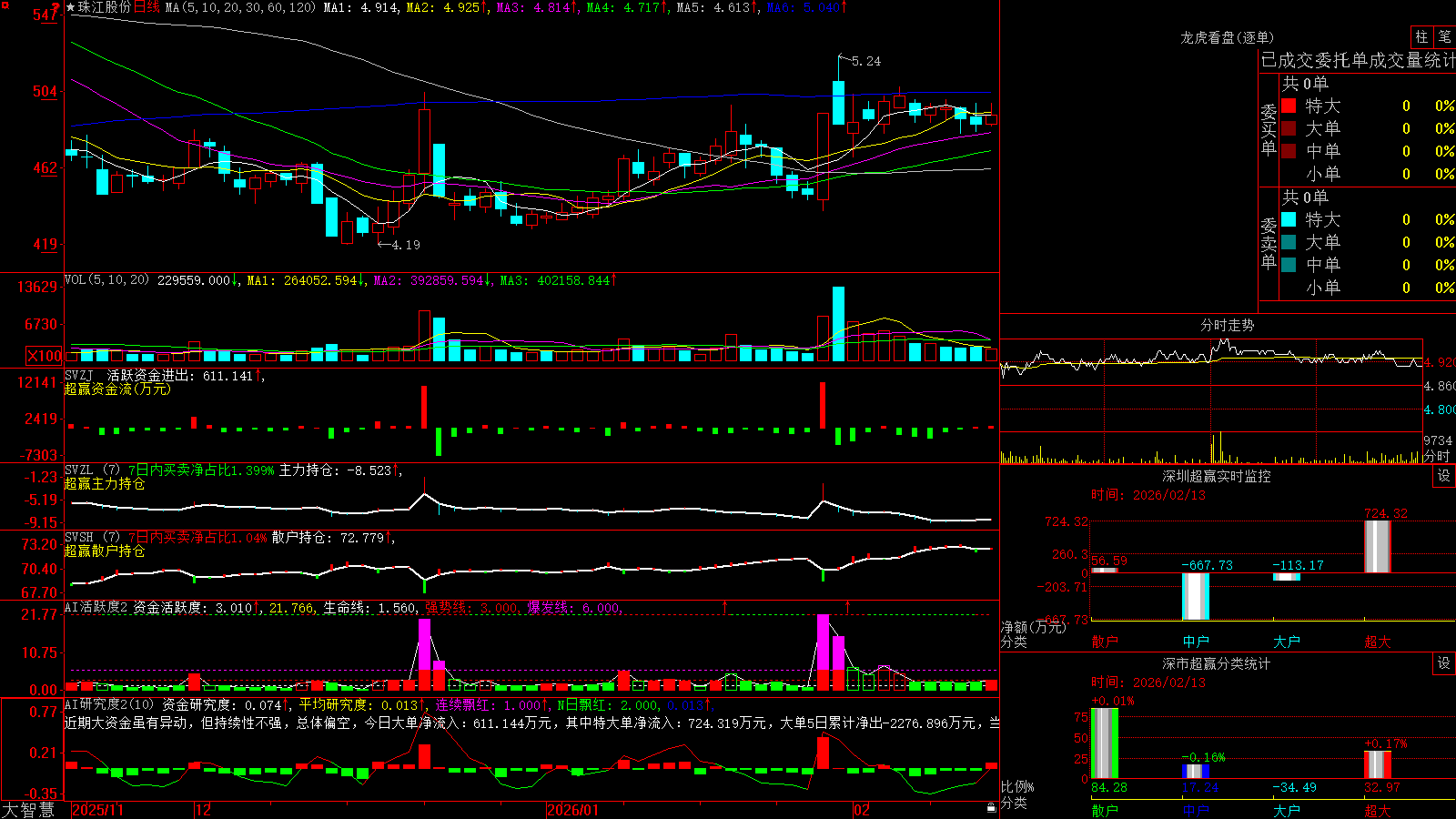
Task: Click the star icon beside 珠江股份
Action: click(71, 7)
